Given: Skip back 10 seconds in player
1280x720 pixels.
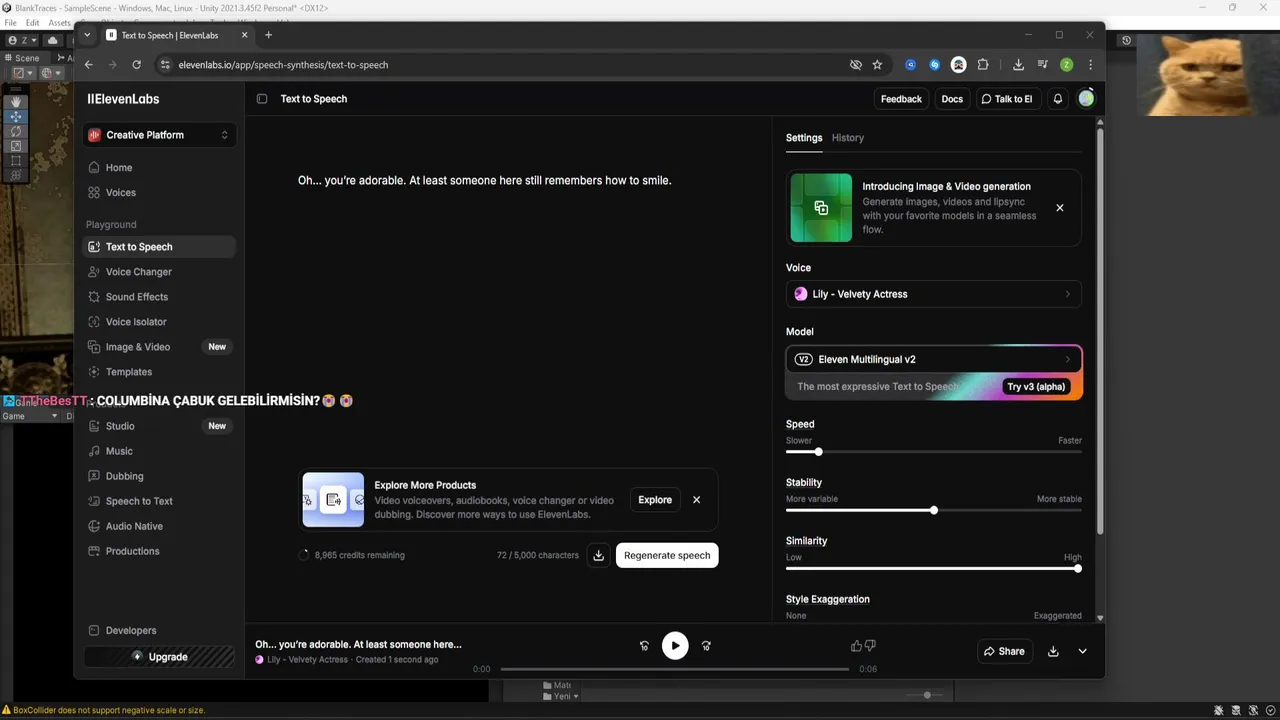Looking at the screenshot, I should [x=644, y=646].
